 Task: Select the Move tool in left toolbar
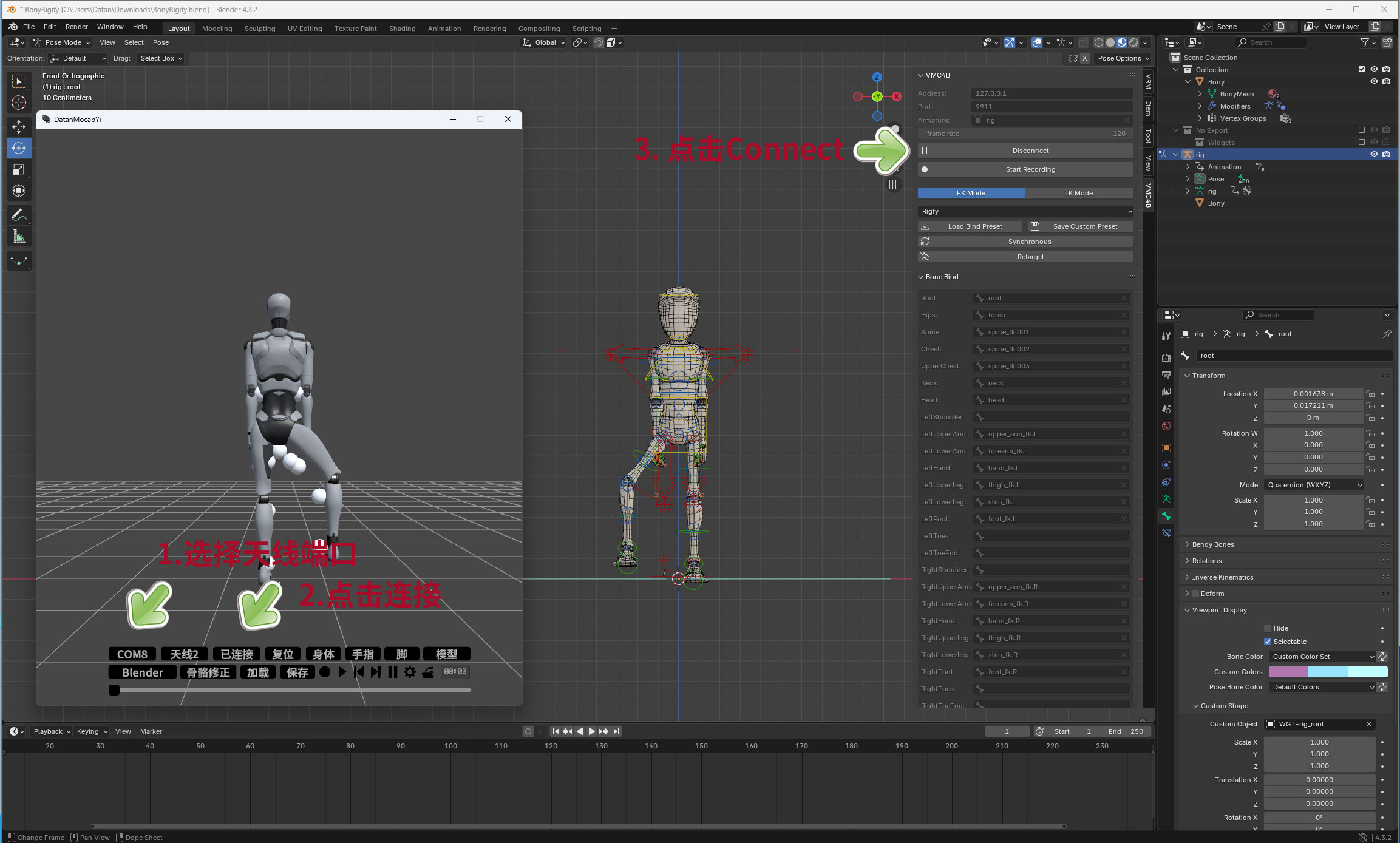(19, 126)
